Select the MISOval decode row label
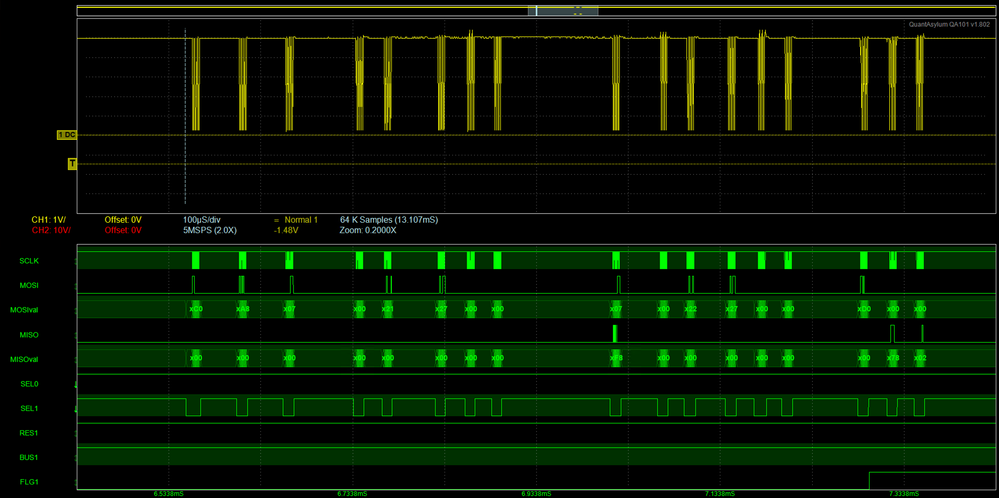Image resolution: width=999 pixels, height=498 pixels. click(26, 359)
